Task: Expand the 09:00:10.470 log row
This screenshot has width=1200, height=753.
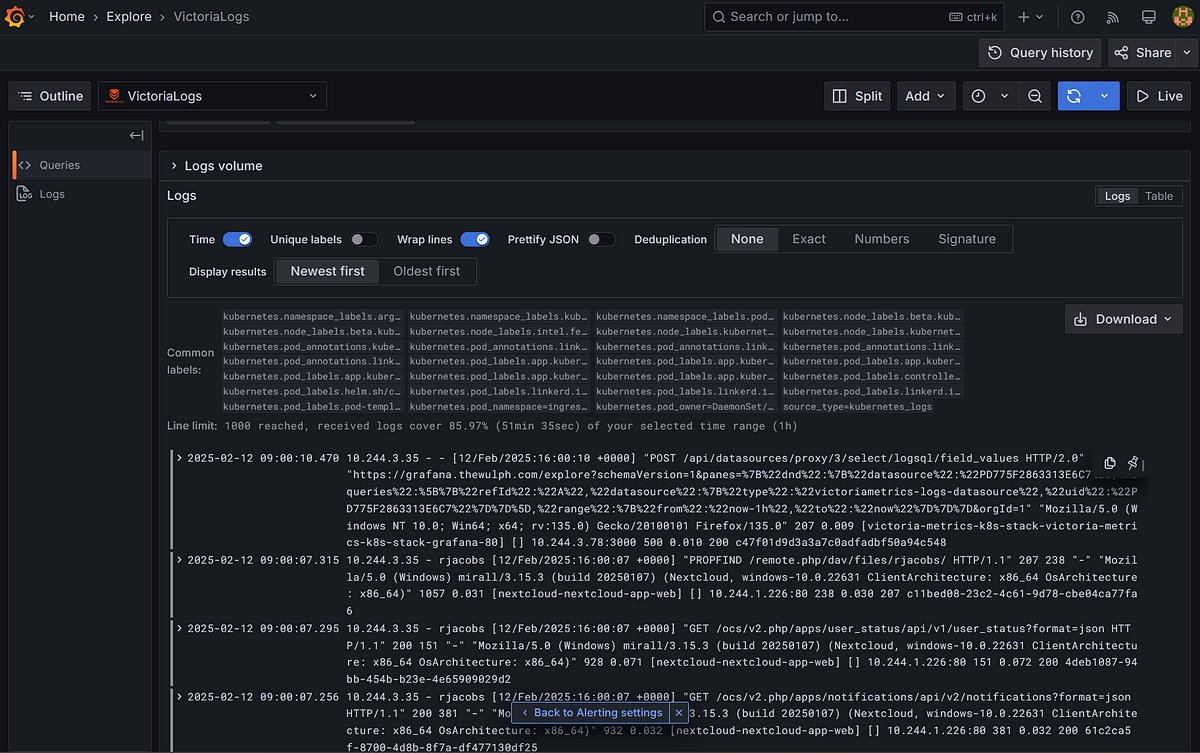Action: (x=179, y=458)
